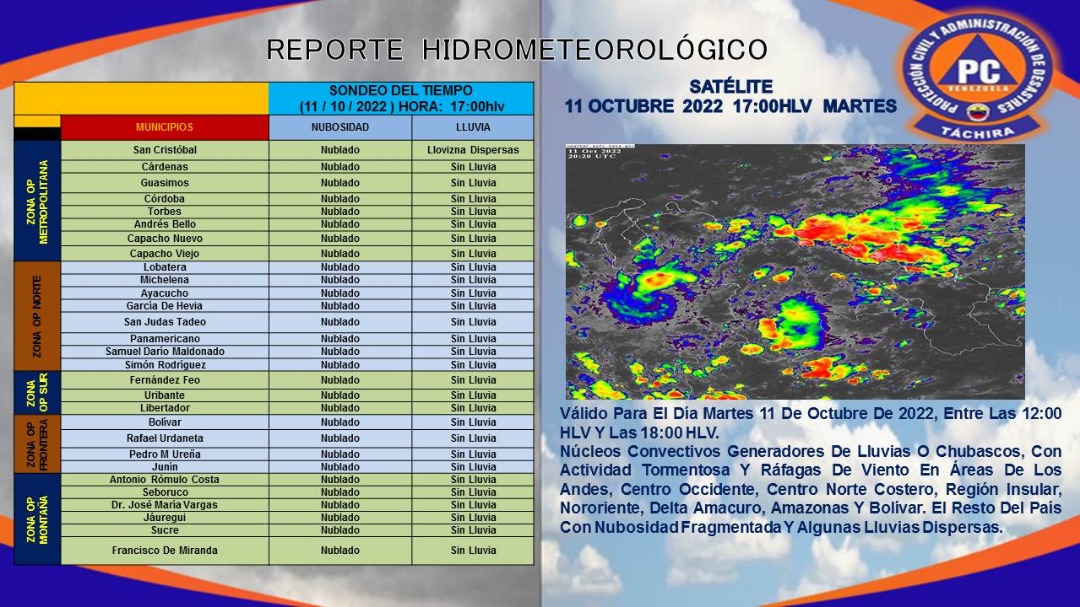Image resolution: width=1080 pixels, height=607 pixels.
Task: Click the 'Samuel Darío Maldonado' cell
Action: coord(165,351)
